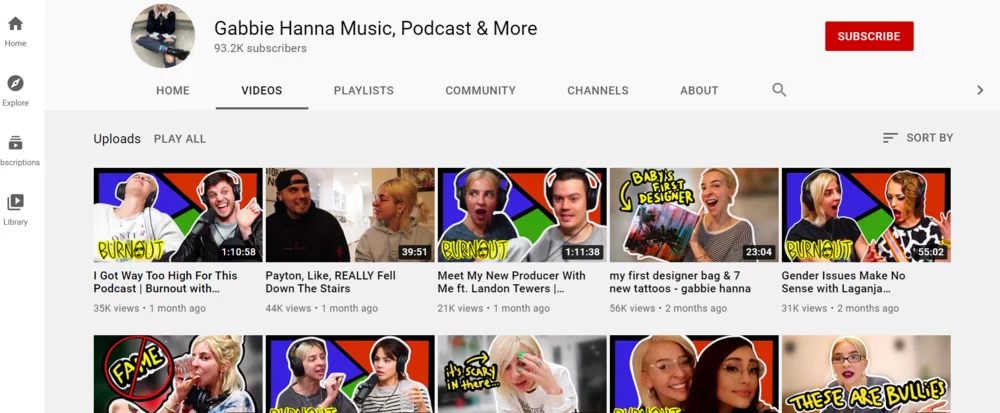
Task: Click the 'Meet My New Producer' video title
Action: tap(511, 282)
